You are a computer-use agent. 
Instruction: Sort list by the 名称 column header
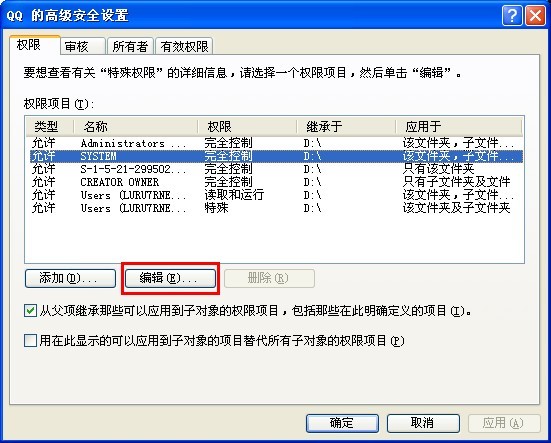[x=136, y=126]
